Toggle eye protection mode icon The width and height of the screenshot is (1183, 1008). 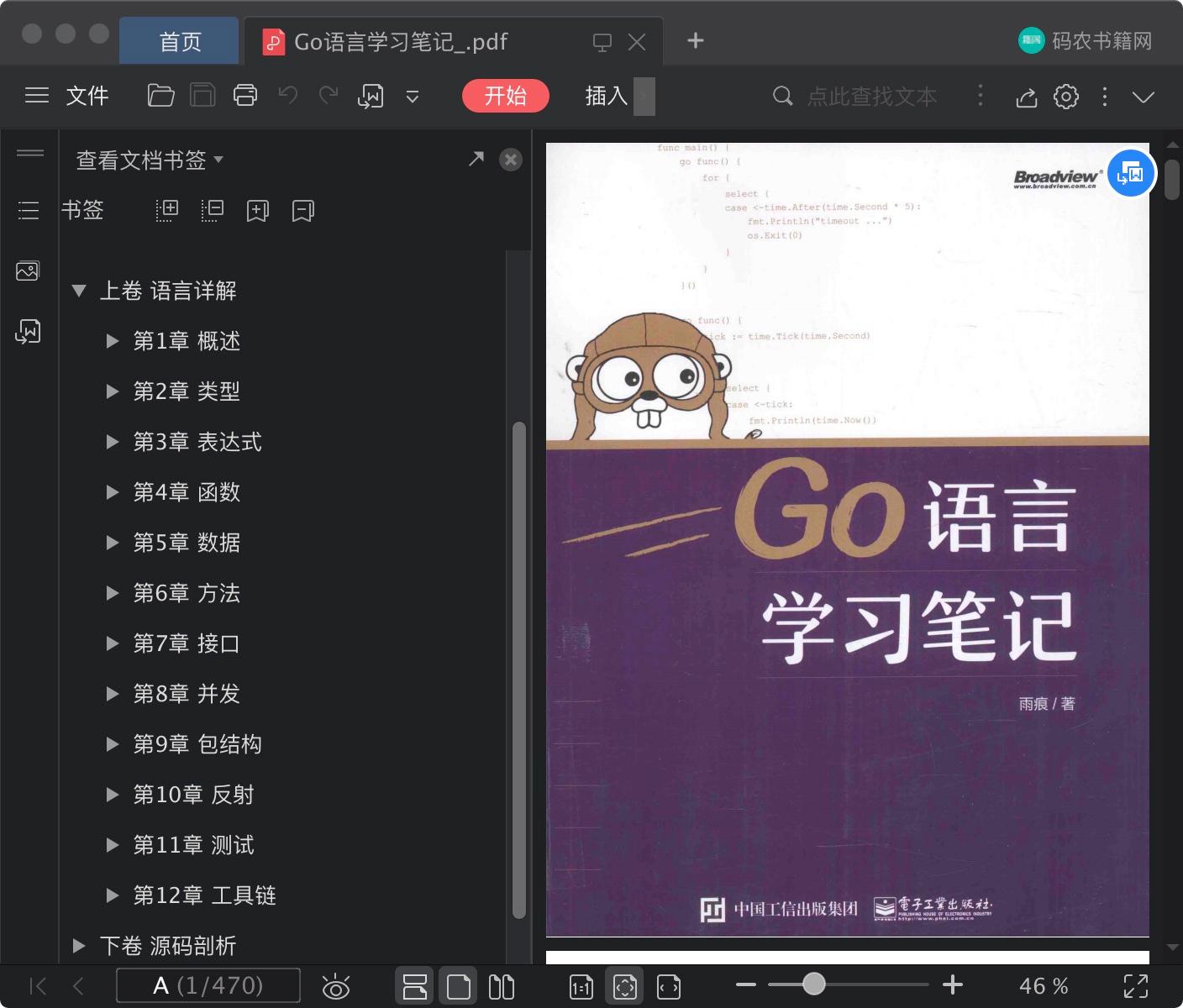click(x=336, y=986)
